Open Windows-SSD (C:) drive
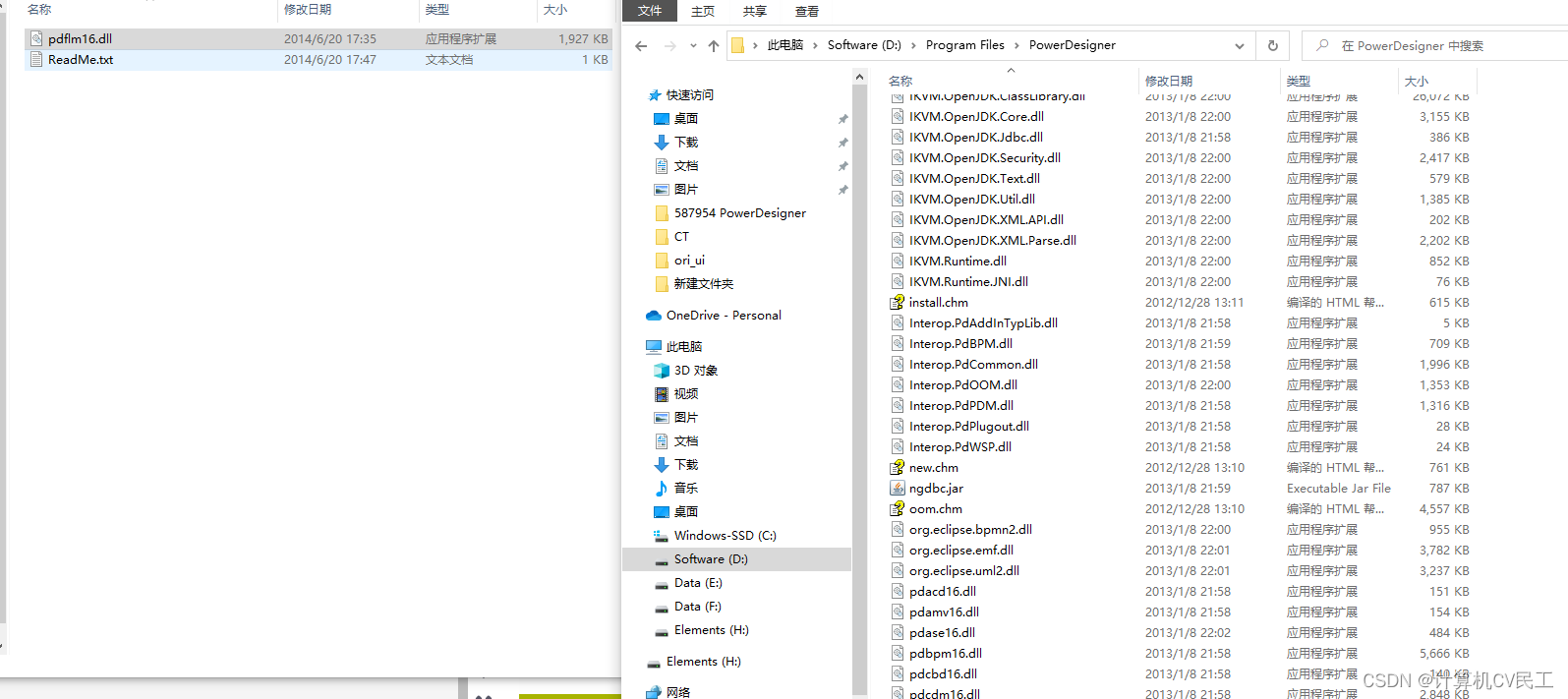Image resolution: width=1568 pixels, height=699 pixels. coord(726,536)
